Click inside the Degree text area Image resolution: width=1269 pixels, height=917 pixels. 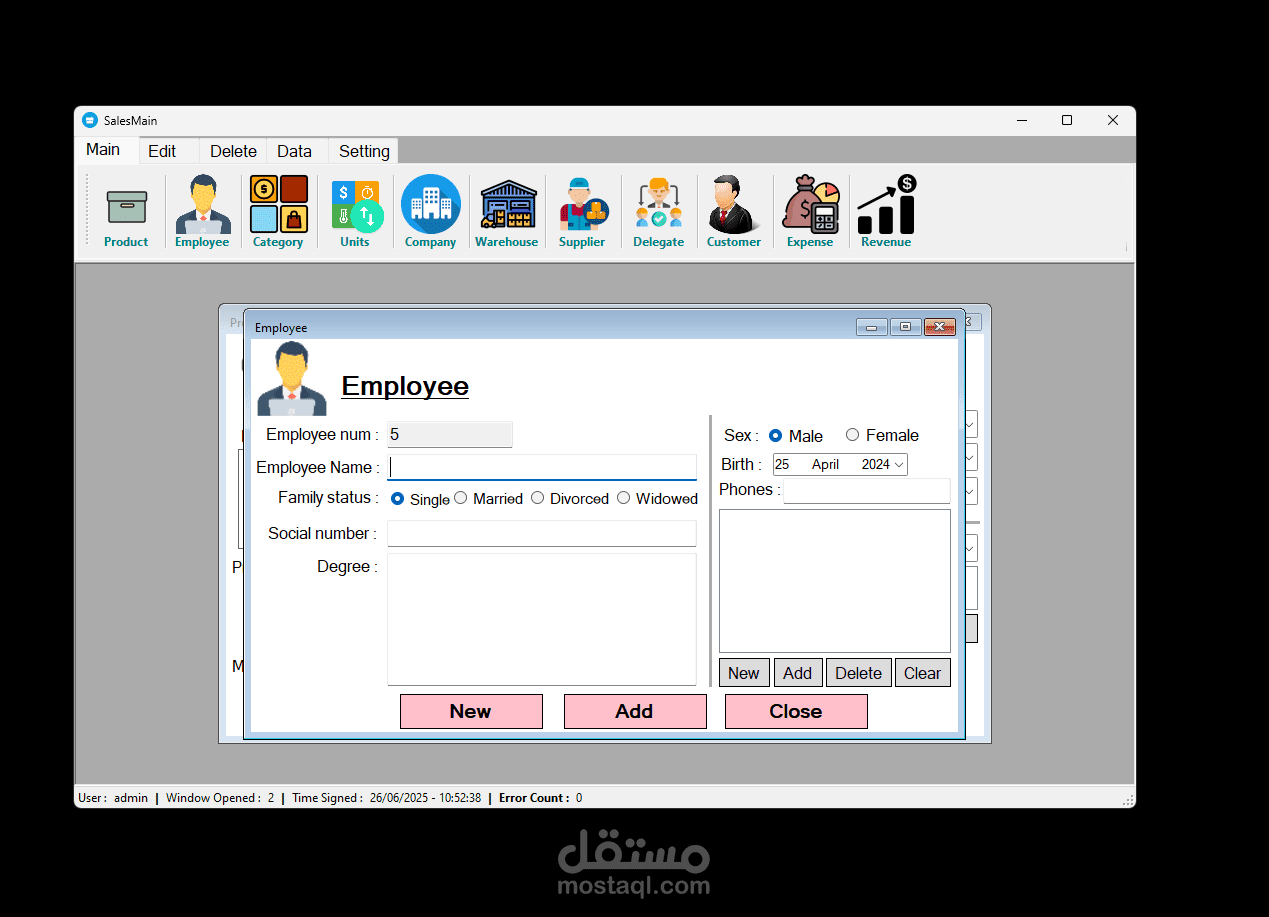tap(542, 619)
